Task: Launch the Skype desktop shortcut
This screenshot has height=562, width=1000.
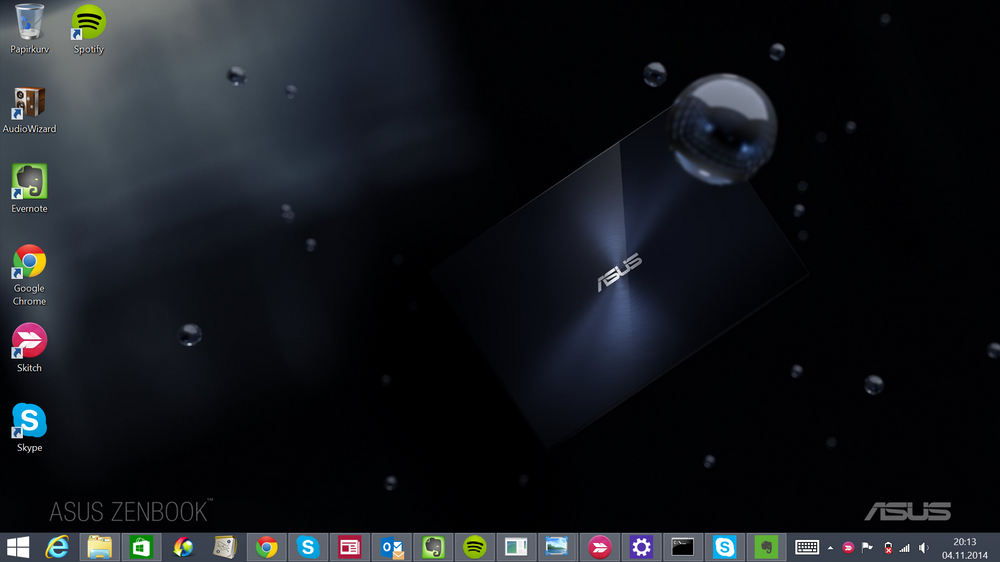Action: click(x=29, y=428)
